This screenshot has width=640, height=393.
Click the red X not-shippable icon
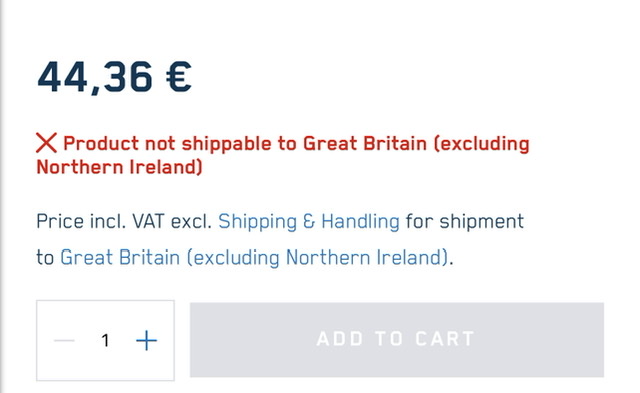click(x=47, y=143)
